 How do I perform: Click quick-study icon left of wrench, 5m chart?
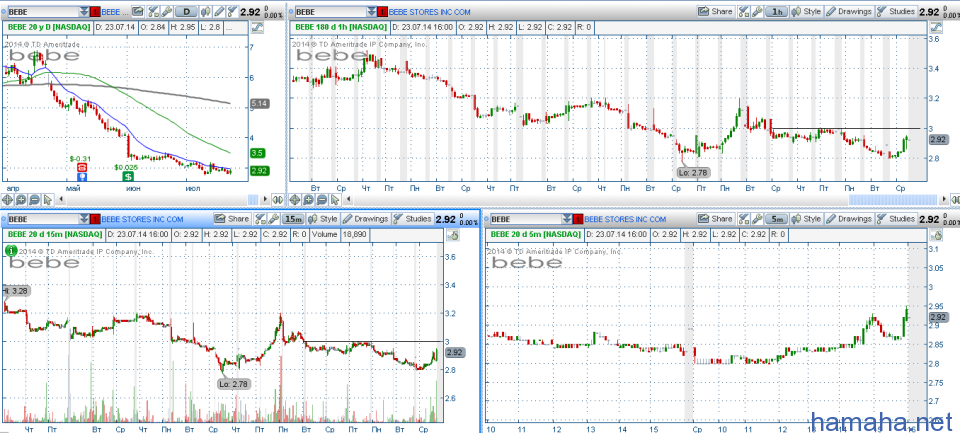[x=743, y=219]
